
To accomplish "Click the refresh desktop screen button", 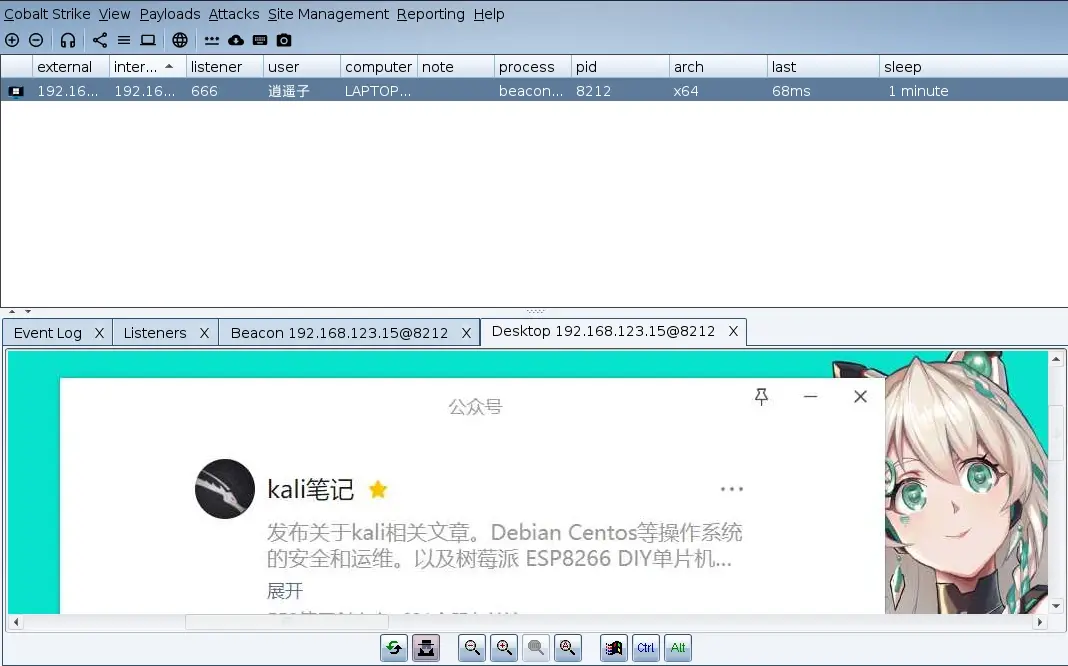I will coord(394,648).
